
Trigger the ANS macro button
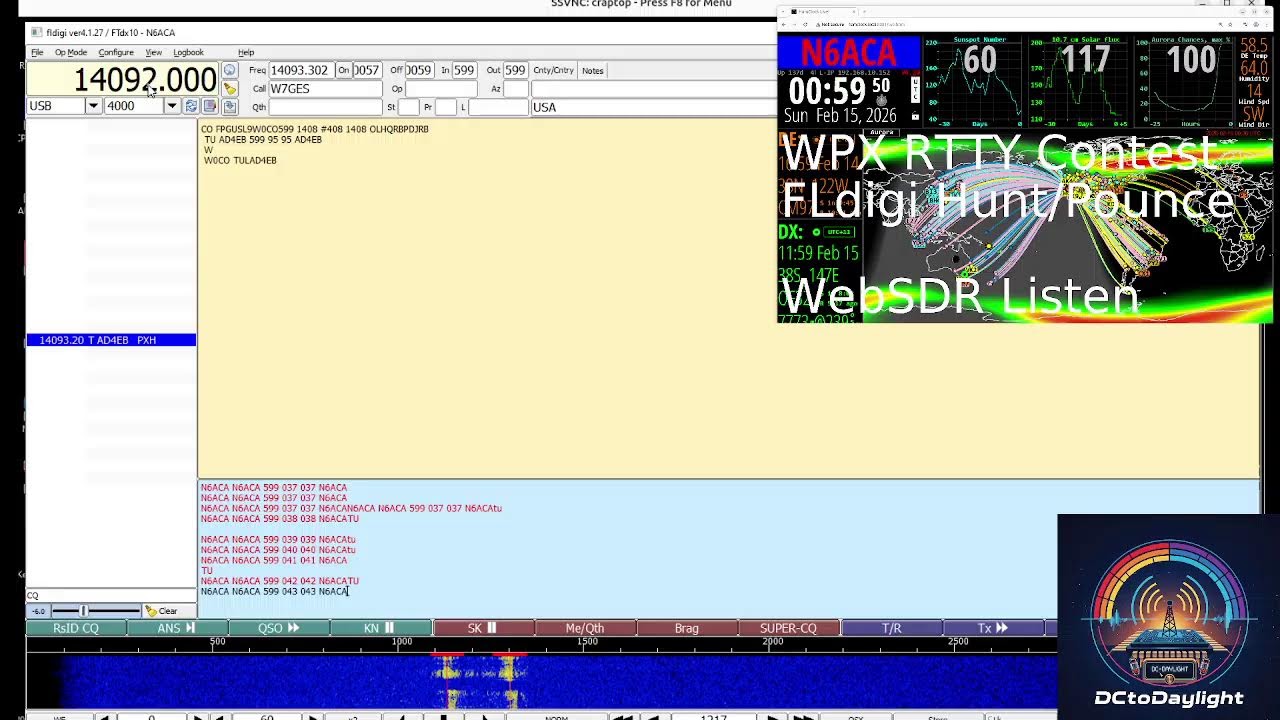177,628
